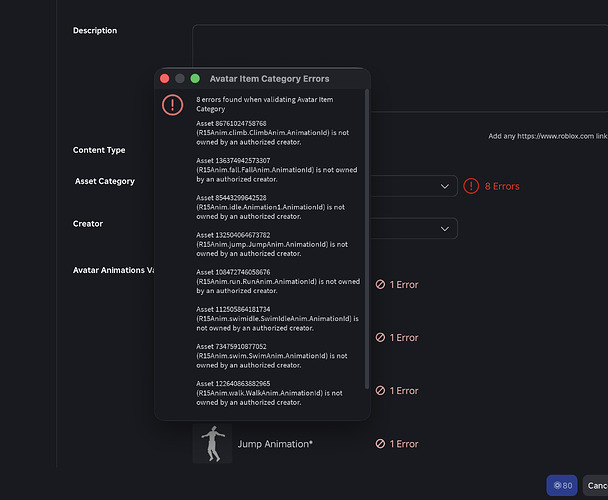Click the blue 80 Robux submit button
608x500 pixels.
(x=562, y=485)
